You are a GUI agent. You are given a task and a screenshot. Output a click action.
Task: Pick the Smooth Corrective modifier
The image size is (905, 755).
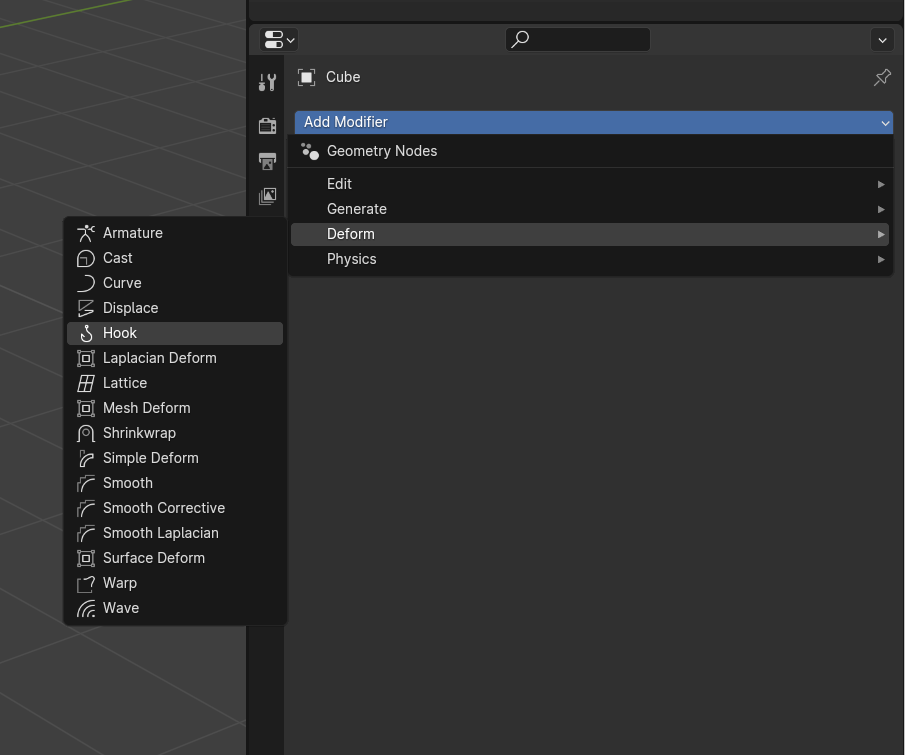[x=175, y=508]
